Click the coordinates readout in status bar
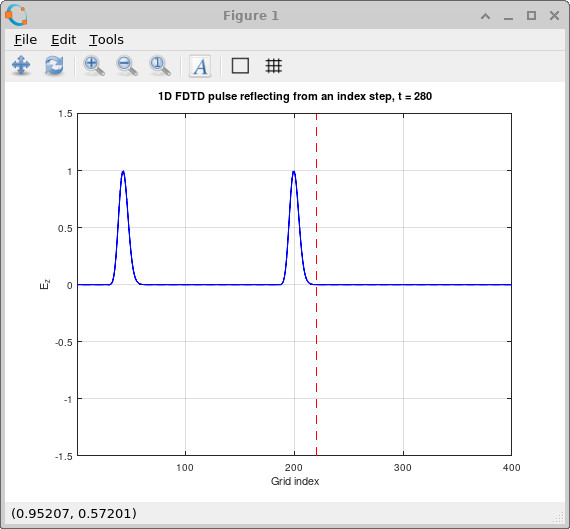The image size is (570, 529). (x=74, y=513)
